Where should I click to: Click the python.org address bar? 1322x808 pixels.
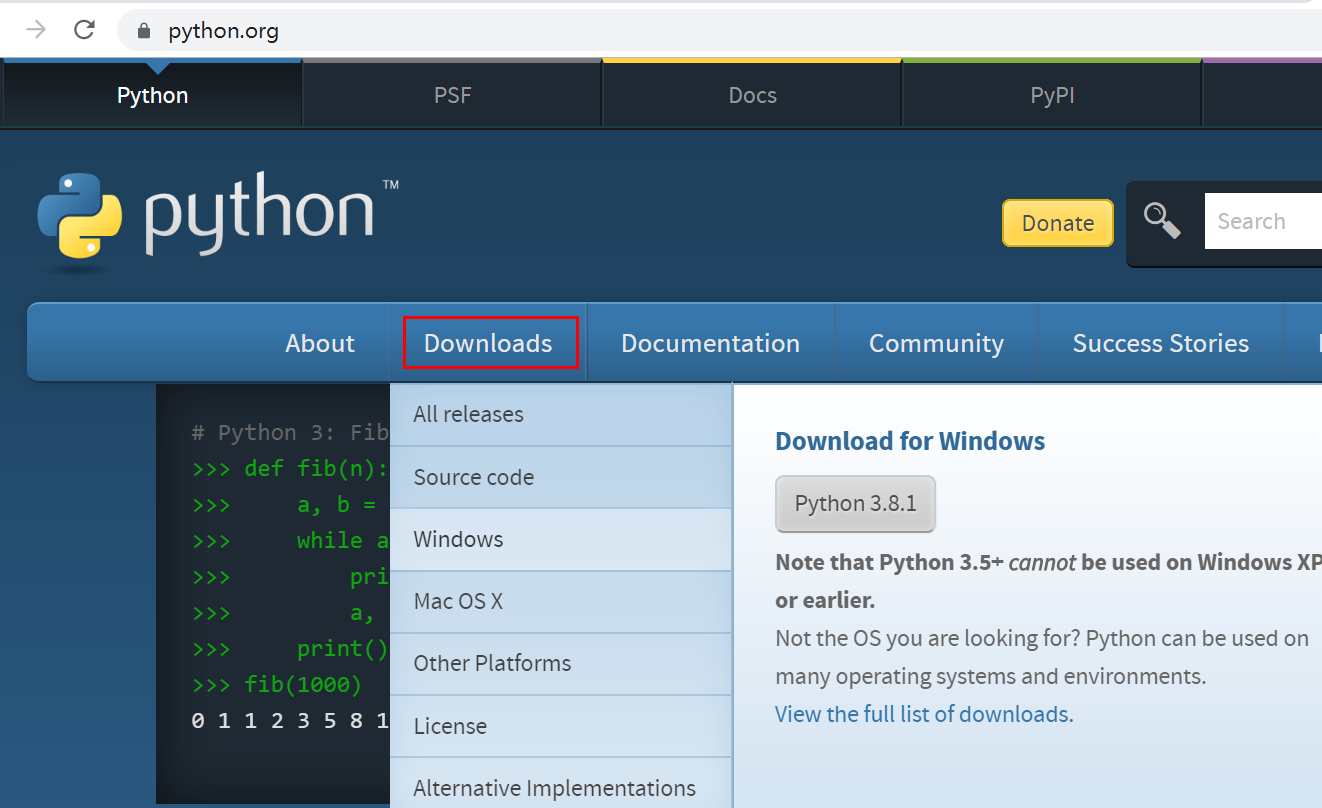(x=720, y=30)
